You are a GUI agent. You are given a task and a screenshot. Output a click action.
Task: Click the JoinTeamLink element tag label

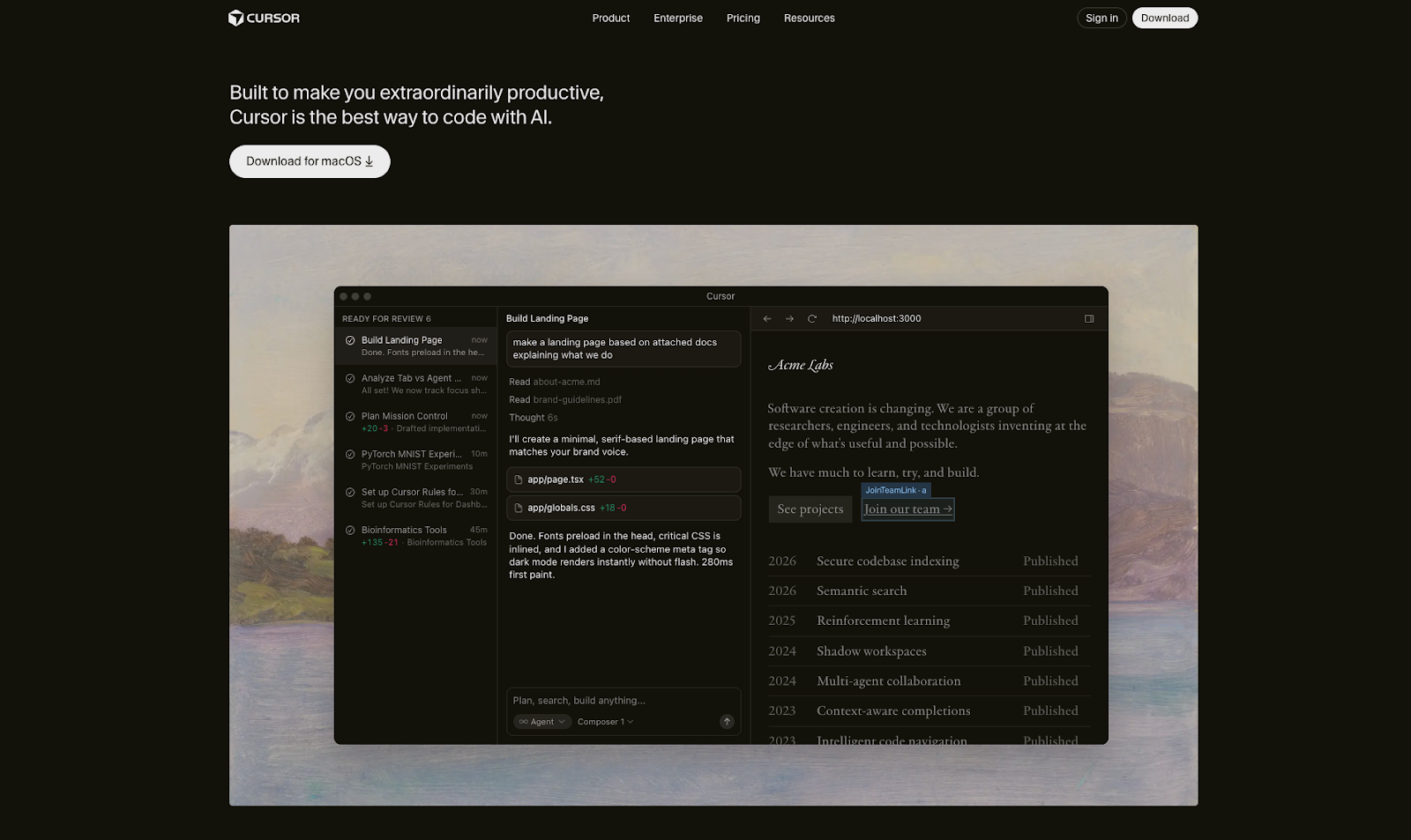895,490
